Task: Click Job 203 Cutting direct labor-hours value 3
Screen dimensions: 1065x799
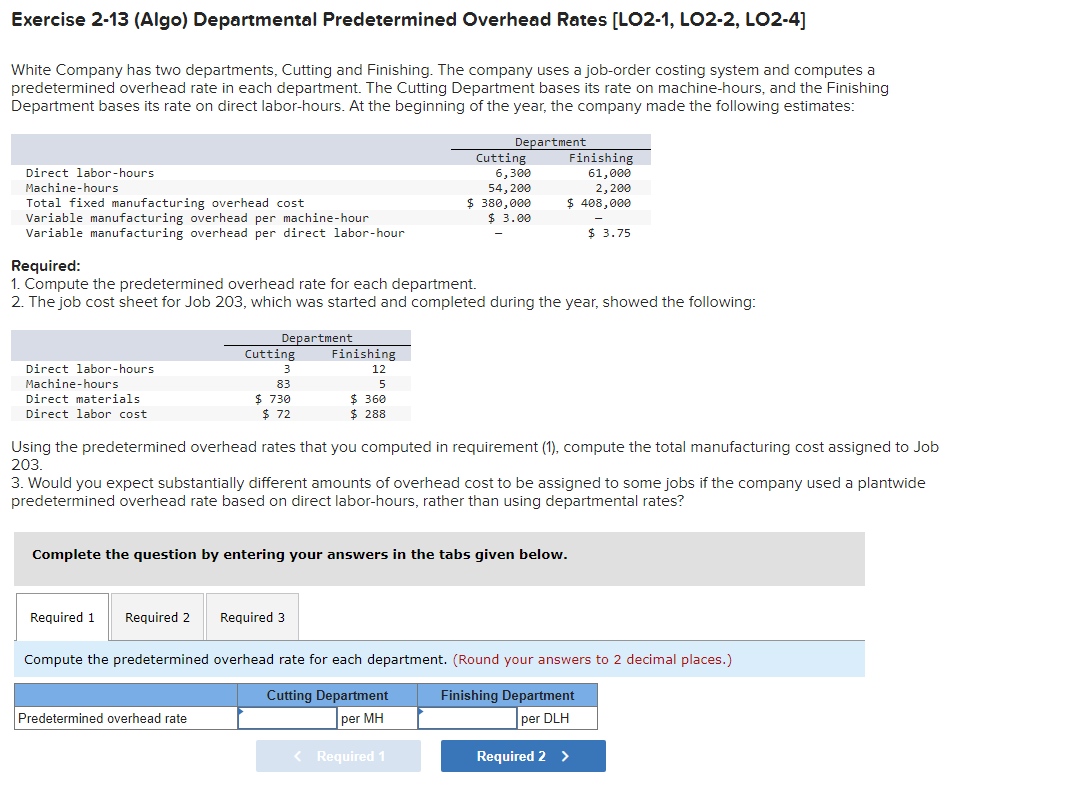Action: (287, 369)
